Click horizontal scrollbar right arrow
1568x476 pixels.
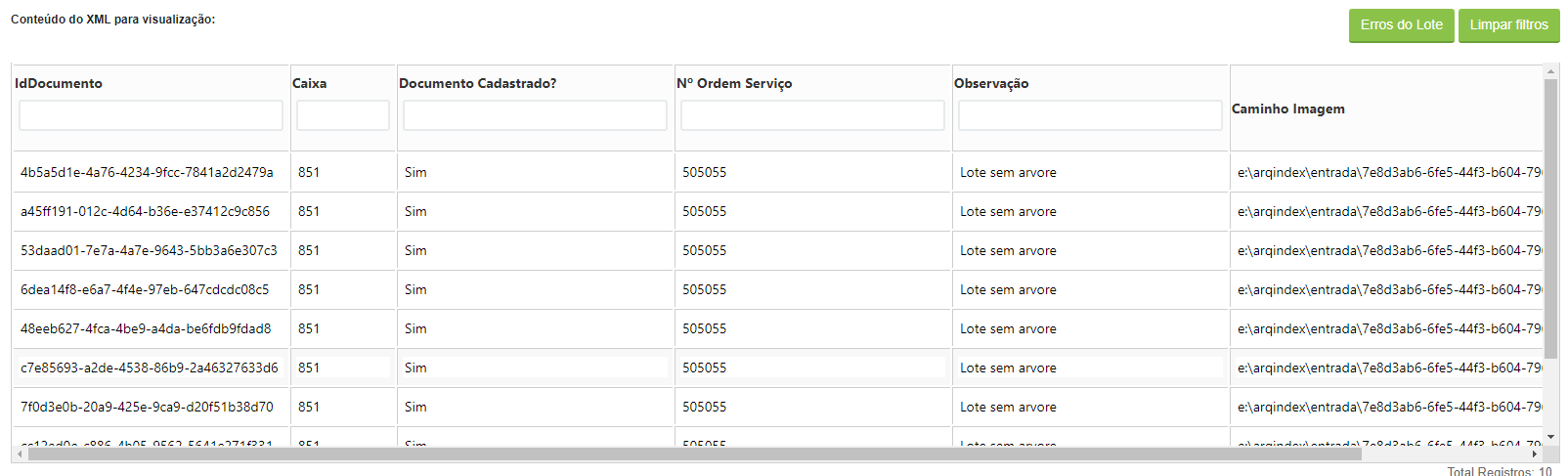(1535, 454)
